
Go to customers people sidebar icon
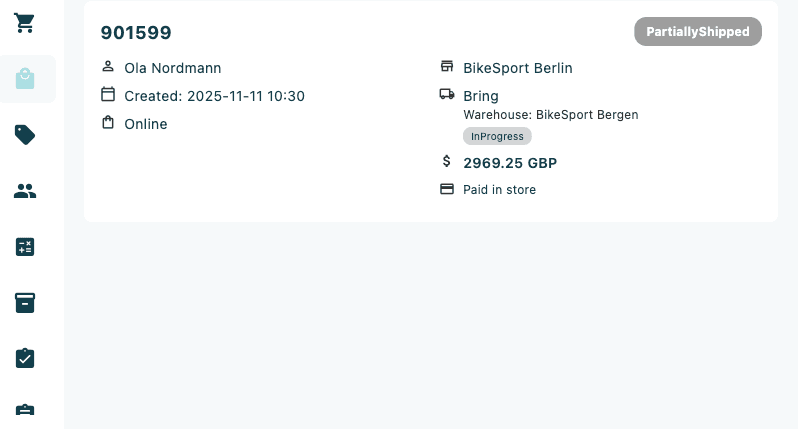click(x=25, y=191)
